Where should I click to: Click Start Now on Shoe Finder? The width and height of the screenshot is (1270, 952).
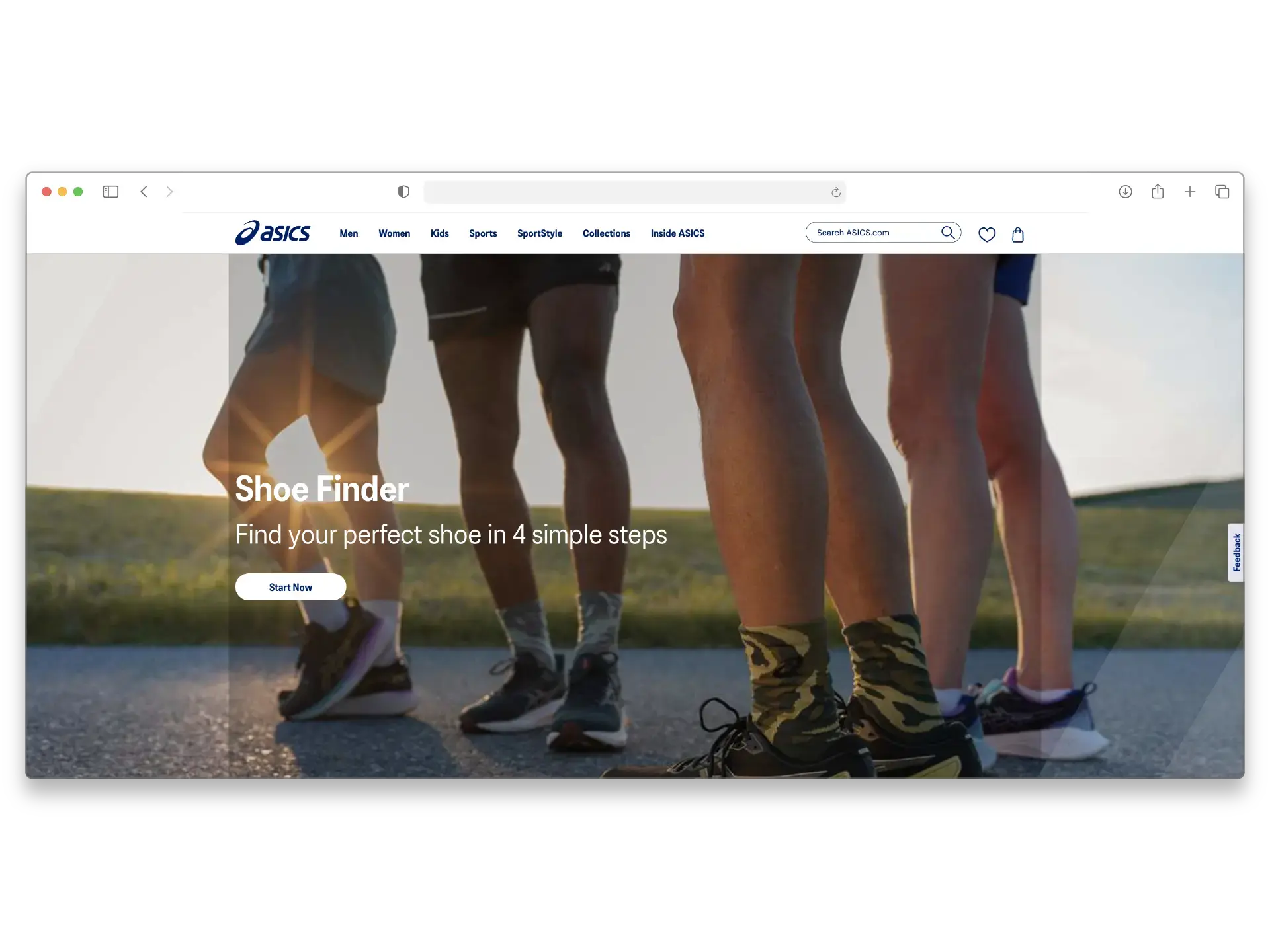tap(290, 586)
